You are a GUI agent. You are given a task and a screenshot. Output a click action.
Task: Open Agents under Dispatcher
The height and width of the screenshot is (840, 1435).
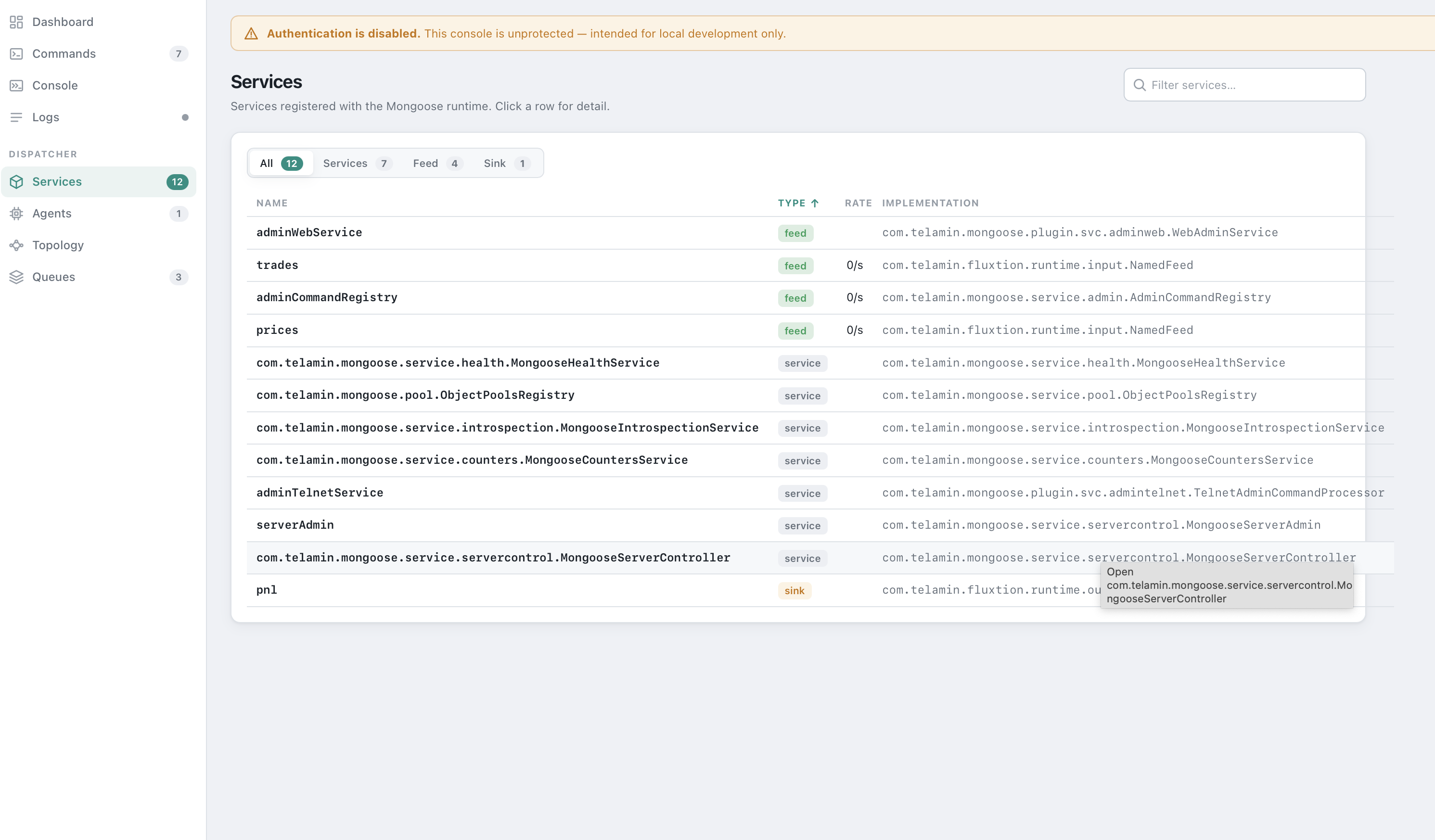[x=99, y=214]
